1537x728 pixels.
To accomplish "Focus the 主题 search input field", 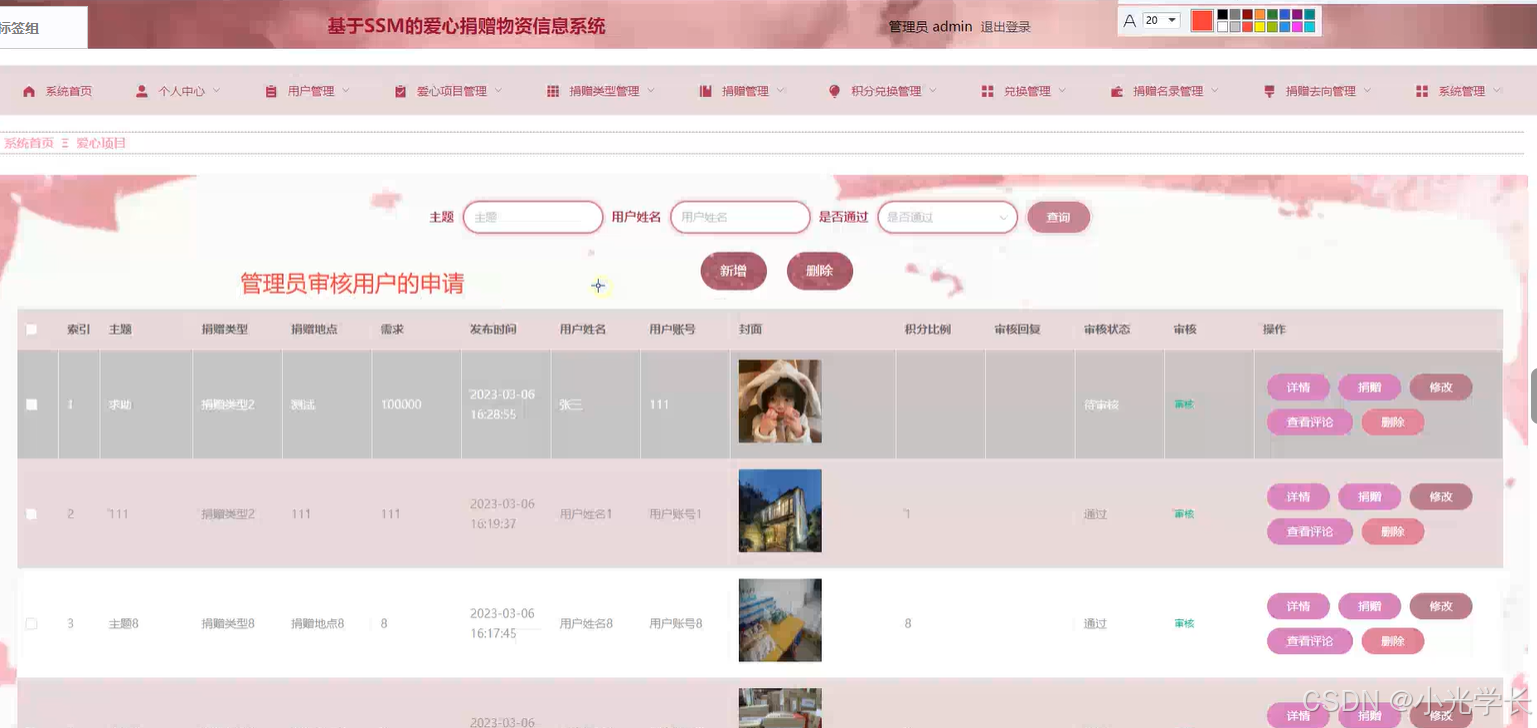I will click(533, 217).
